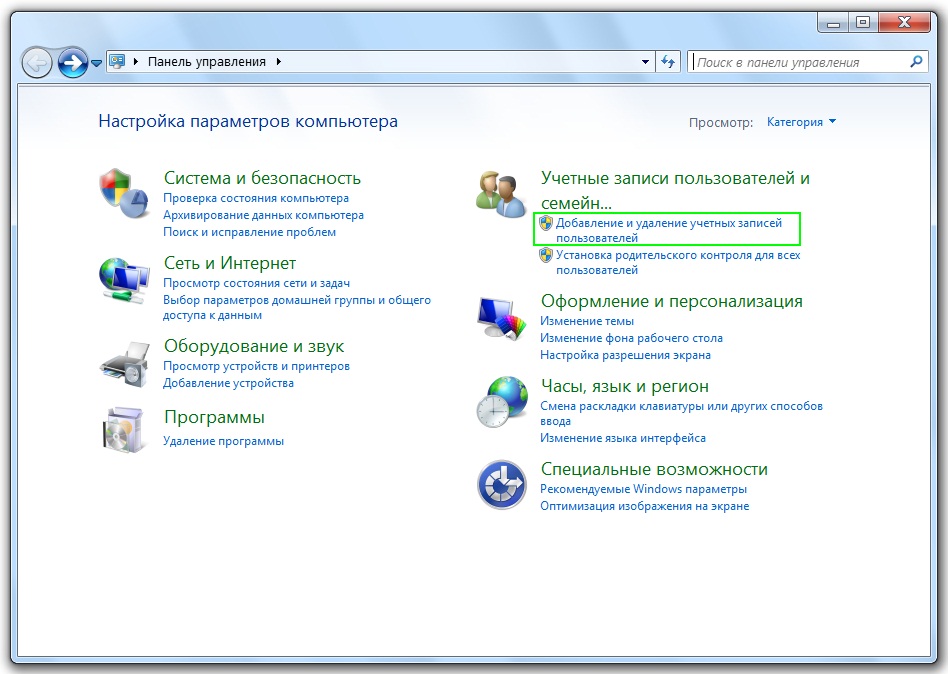Open the Категория view-by dropdown
The image size is (948, 674).
click(x=801, y=122)
